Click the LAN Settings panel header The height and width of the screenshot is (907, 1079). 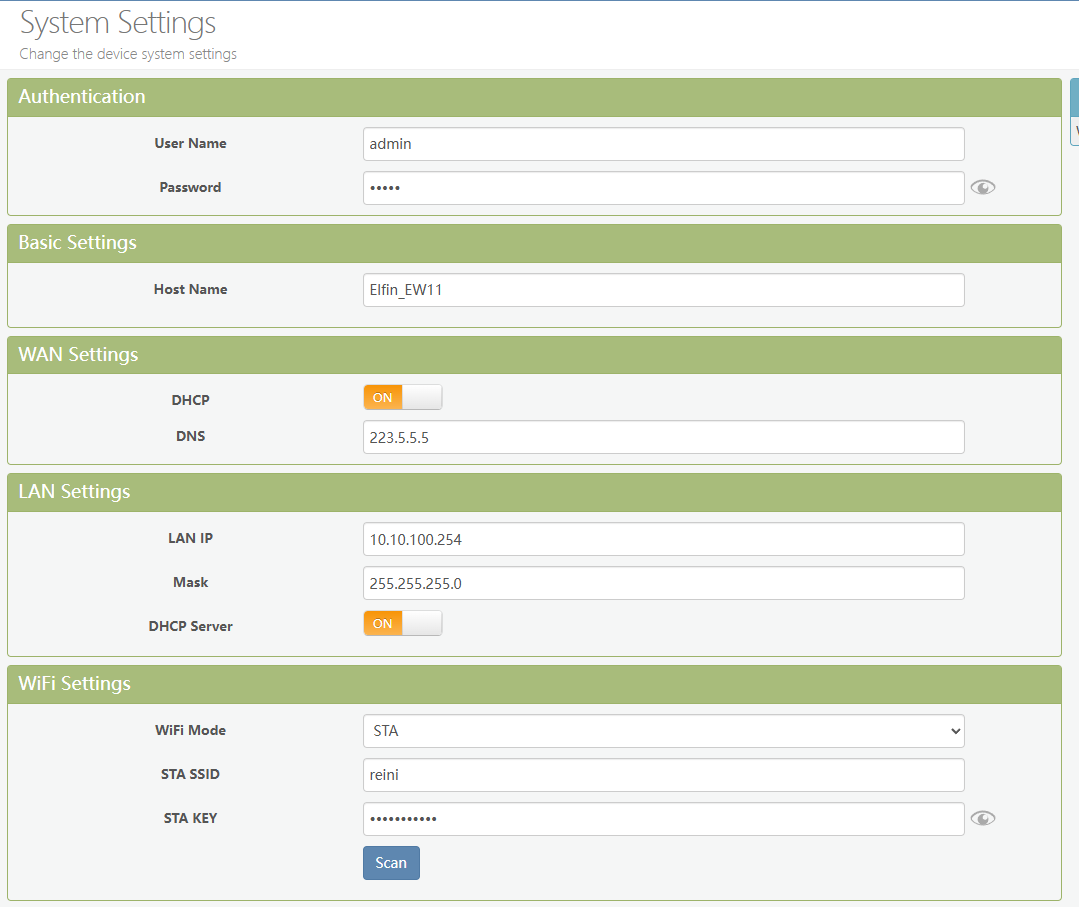coord(74,492)
